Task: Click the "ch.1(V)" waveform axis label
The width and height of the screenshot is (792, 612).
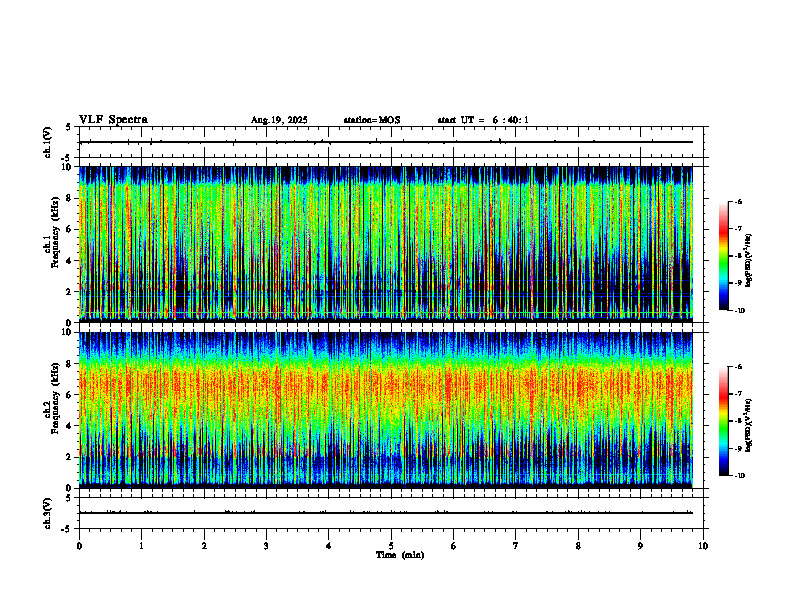Action: click(x=47, y=142)
